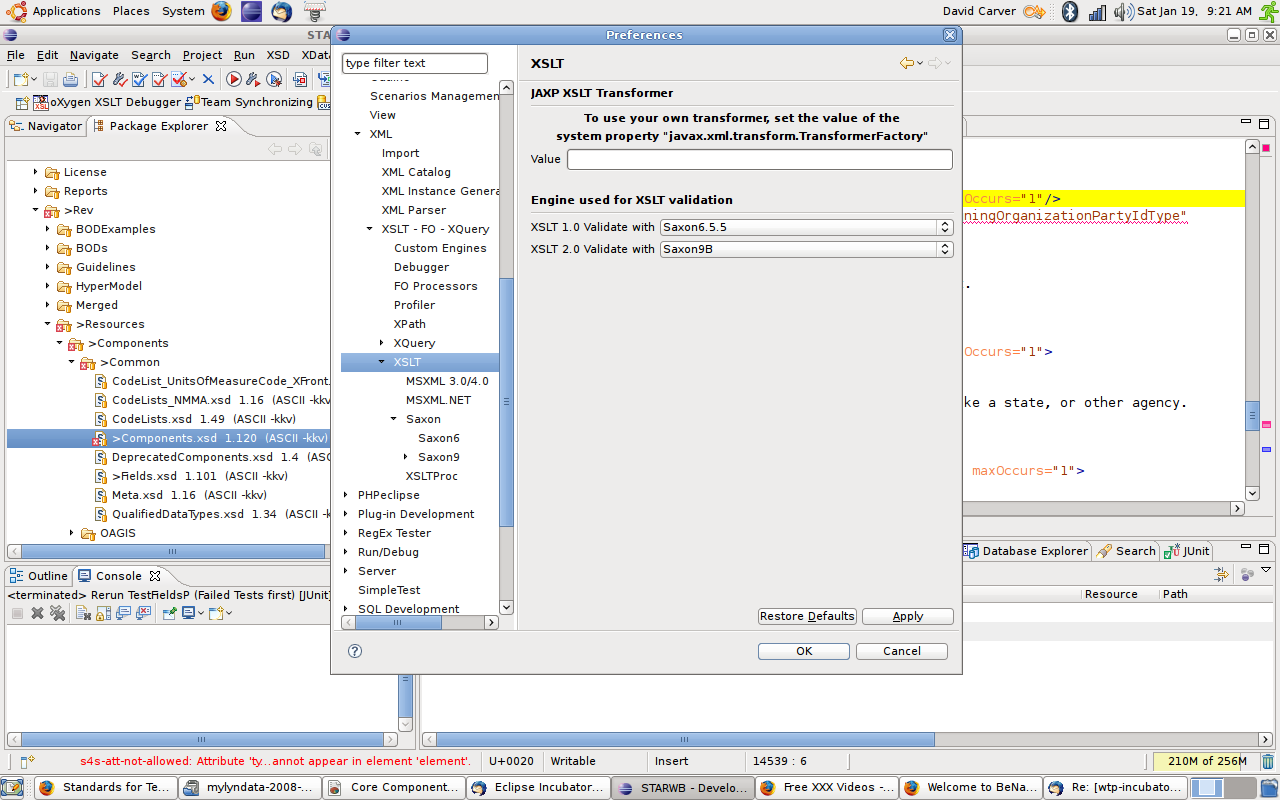Screen dimensions: 1280x800
Task: Click the Preferences dialog help question mark
Action: 354,651
